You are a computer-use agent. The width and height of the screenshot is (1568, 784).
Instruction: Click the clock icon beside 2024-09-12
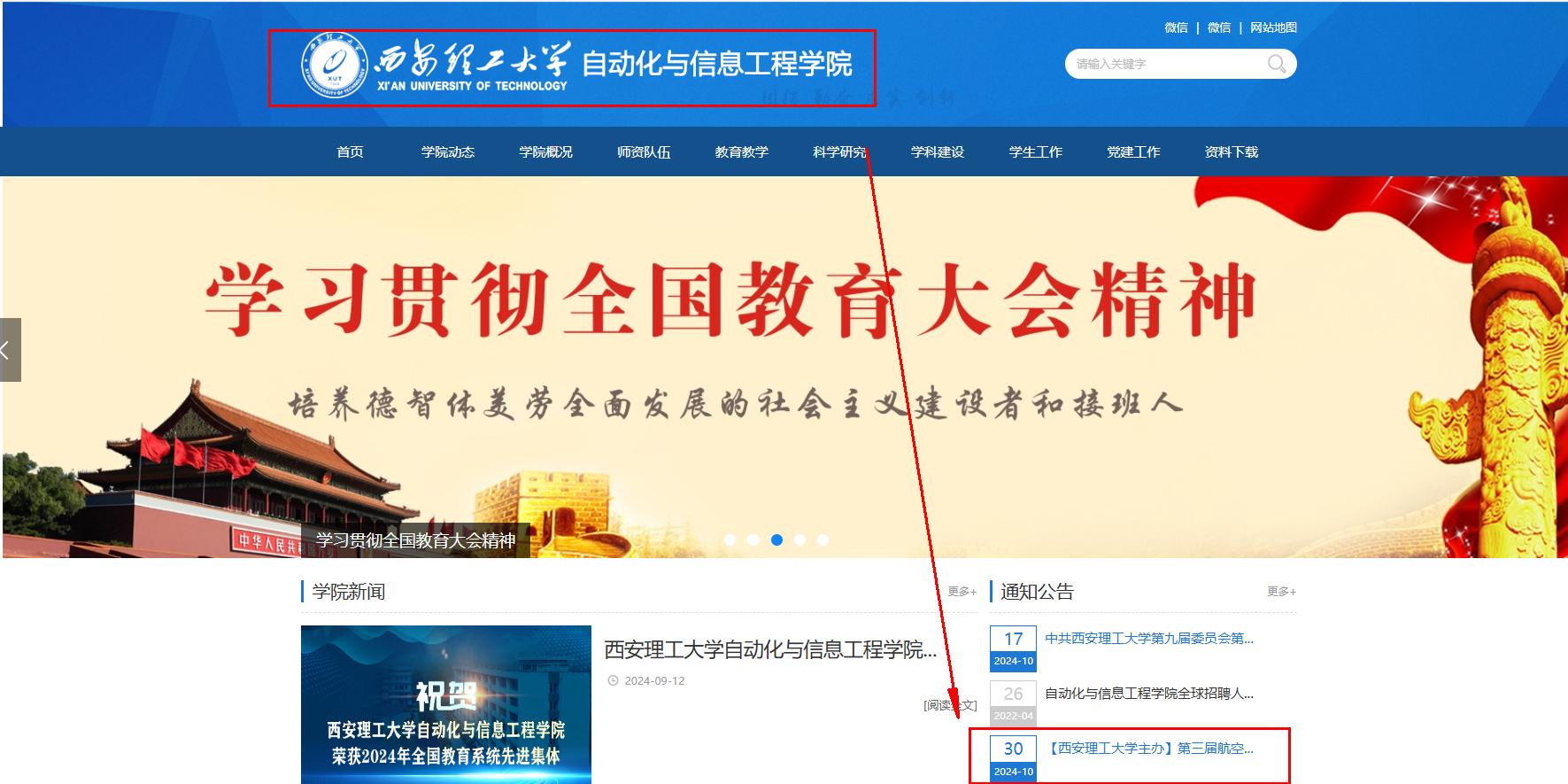click(x=613, y=680)
